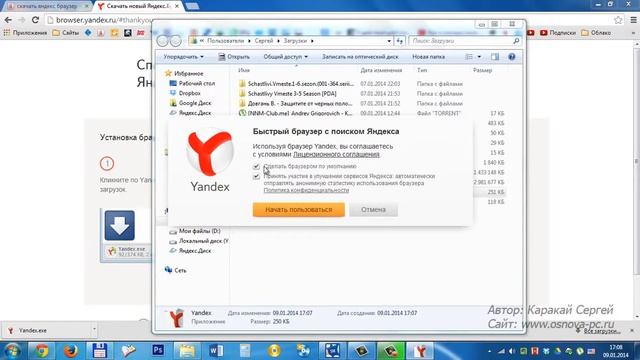Uncheck the anonymous usage statistics checkbox
Image resolution: width=640 pixels, height=360 pixels.
click(x=256, y=176)
